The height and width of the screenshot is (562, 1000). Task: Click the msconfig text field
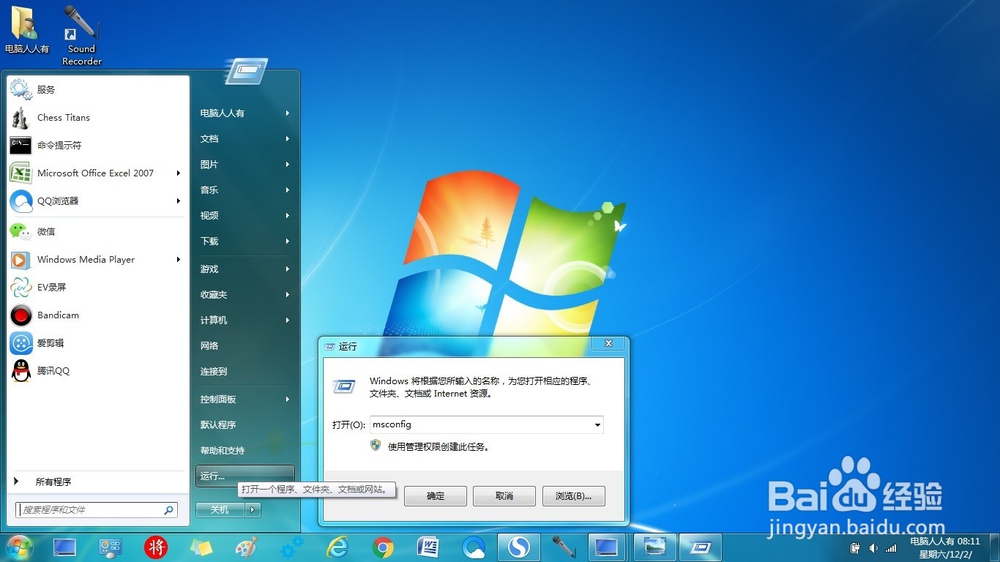pyautogui.click(x=480, y=425)
